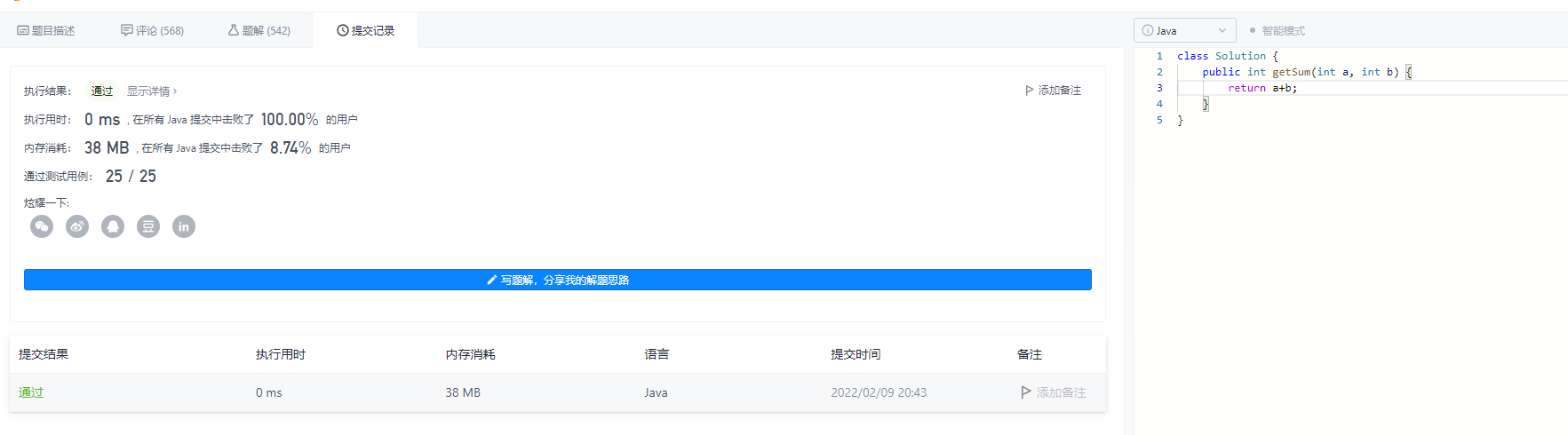Click the 提交结果 column header

pyautogui.click(x=44, y=354)
